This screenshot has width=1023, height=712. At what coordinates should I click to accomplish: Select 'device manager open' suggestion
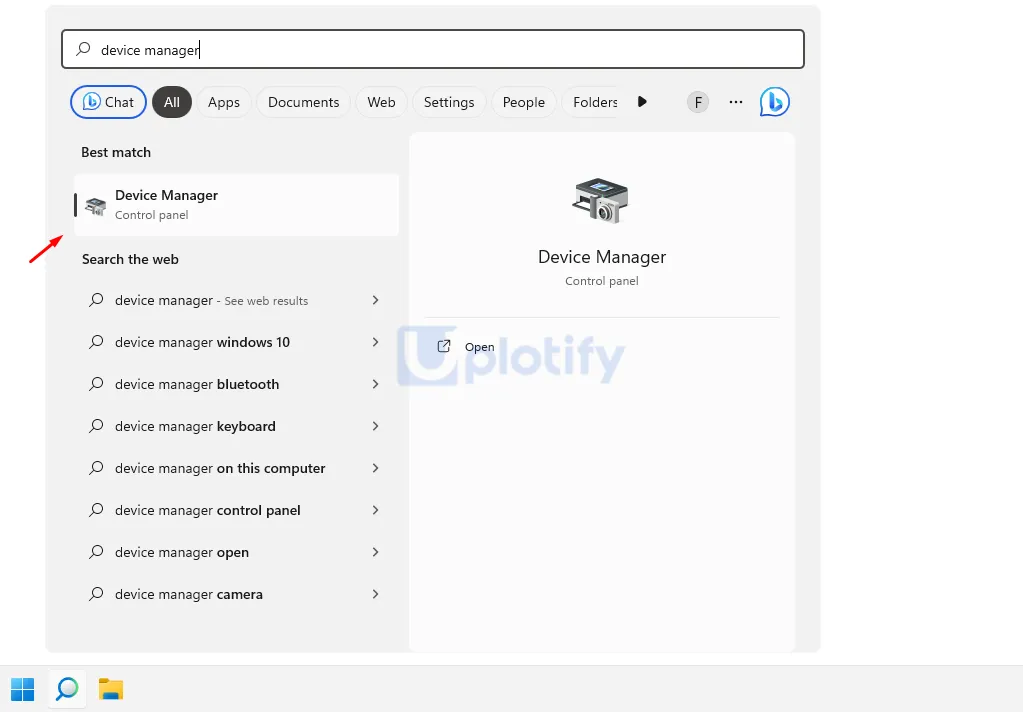(x=234, y=552)
